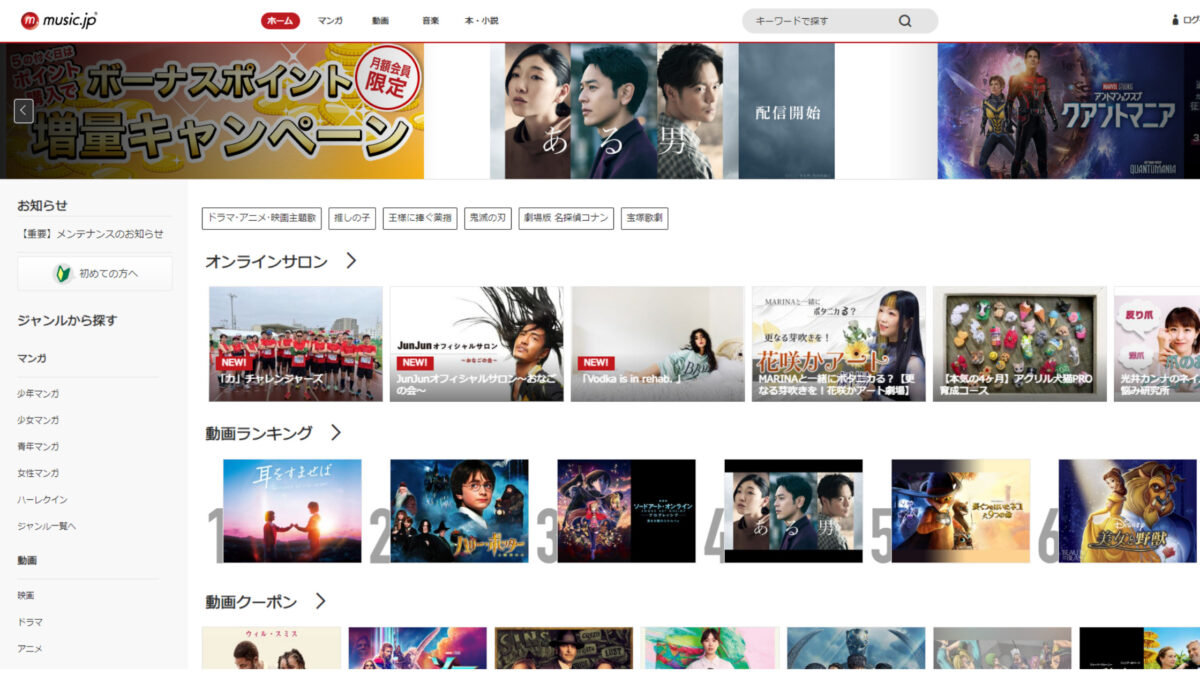Click the 初めての方へ button
The width and height of the screenshot is (1200, 675).
coord(95,273)
